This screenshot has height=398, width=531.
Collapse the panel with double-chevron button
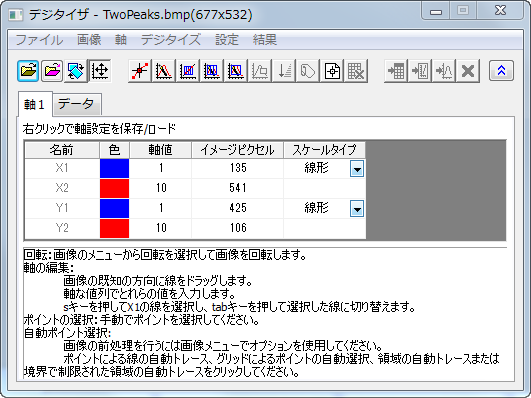click(x=501, y=70)
